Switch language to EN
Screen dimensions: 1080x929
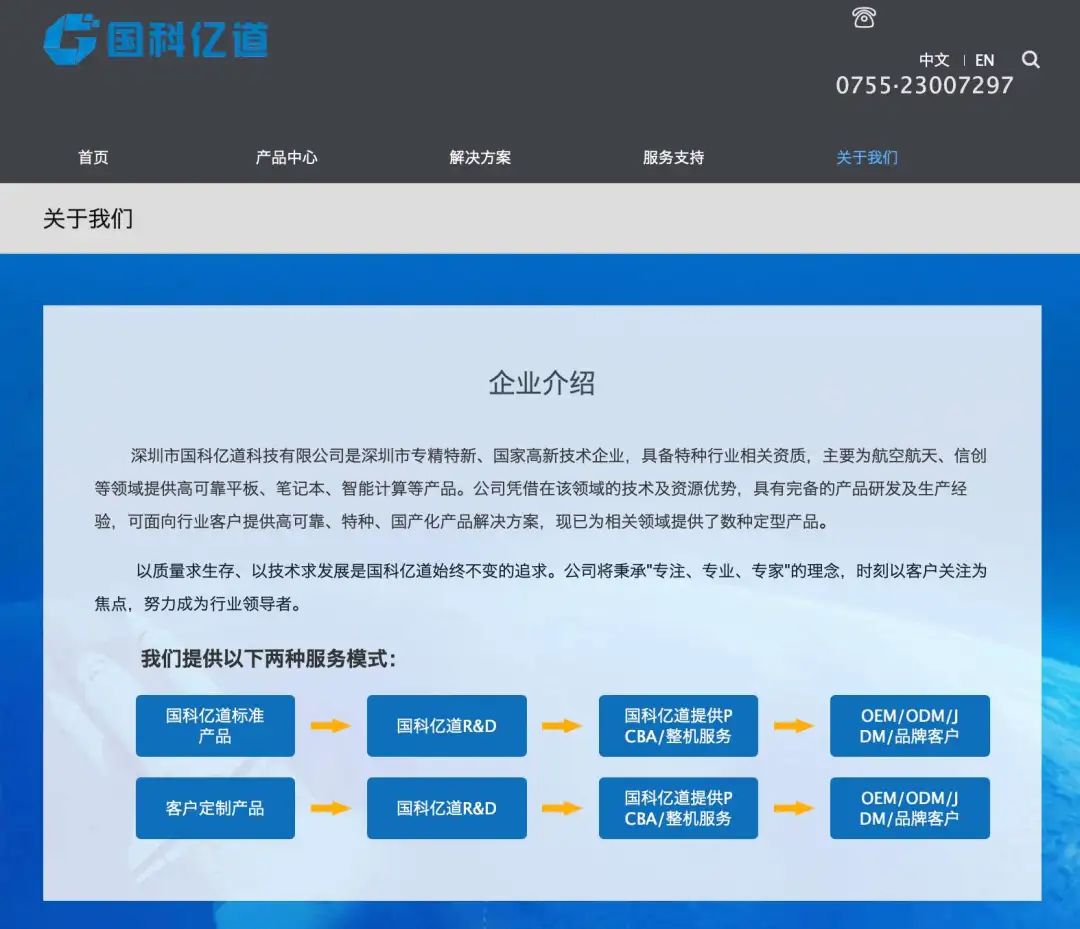(984, 61)
